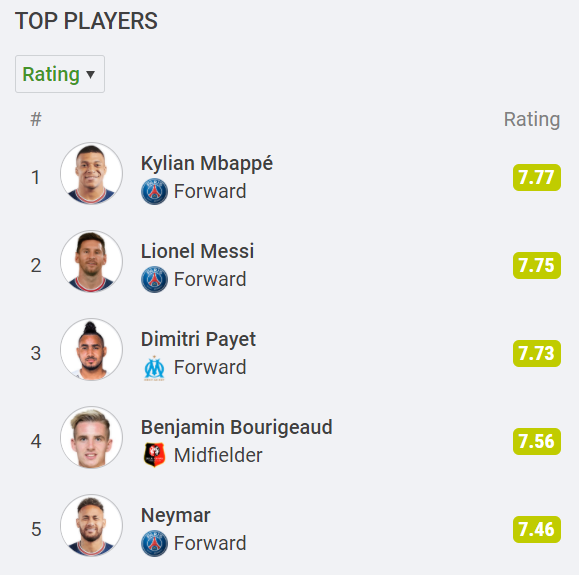This screenshot has width=580, height=575.
Task: Click the 7.56 rating badge
Action: click(537, 441)
